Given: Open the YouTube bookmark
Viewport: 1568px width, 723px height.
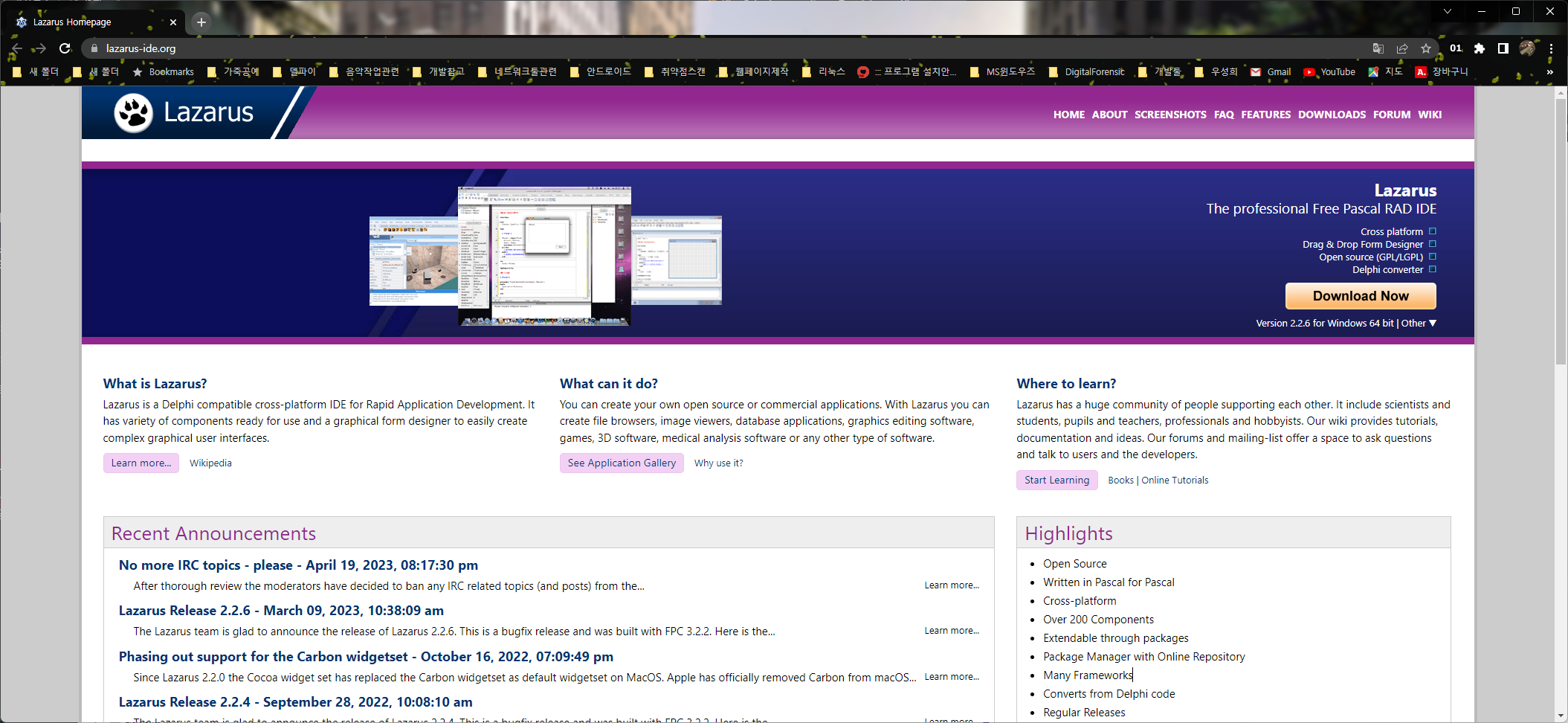Looking at the screenshot, I should click(1329, 72).
